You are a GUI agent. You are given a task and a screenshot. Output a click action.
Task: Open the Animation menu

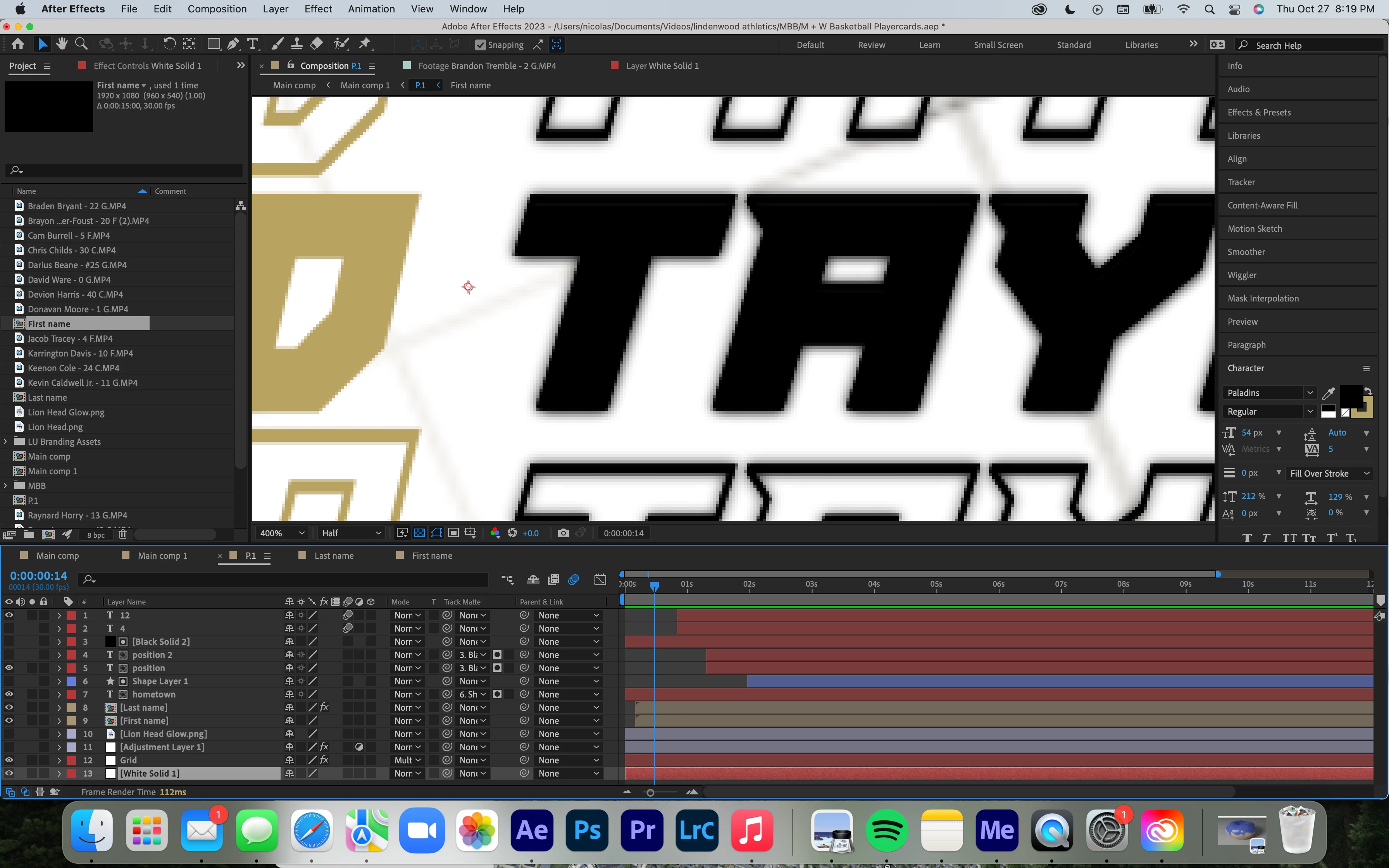coord(371,9)
